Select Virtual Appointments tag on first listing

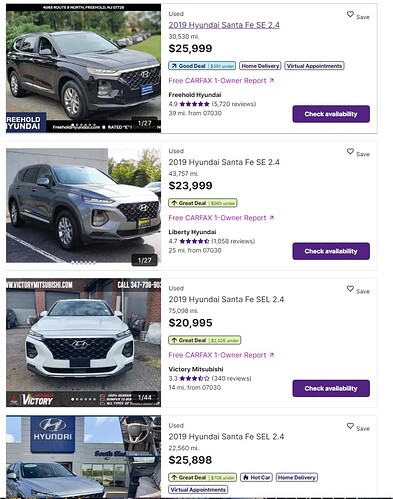pos(314,66)
